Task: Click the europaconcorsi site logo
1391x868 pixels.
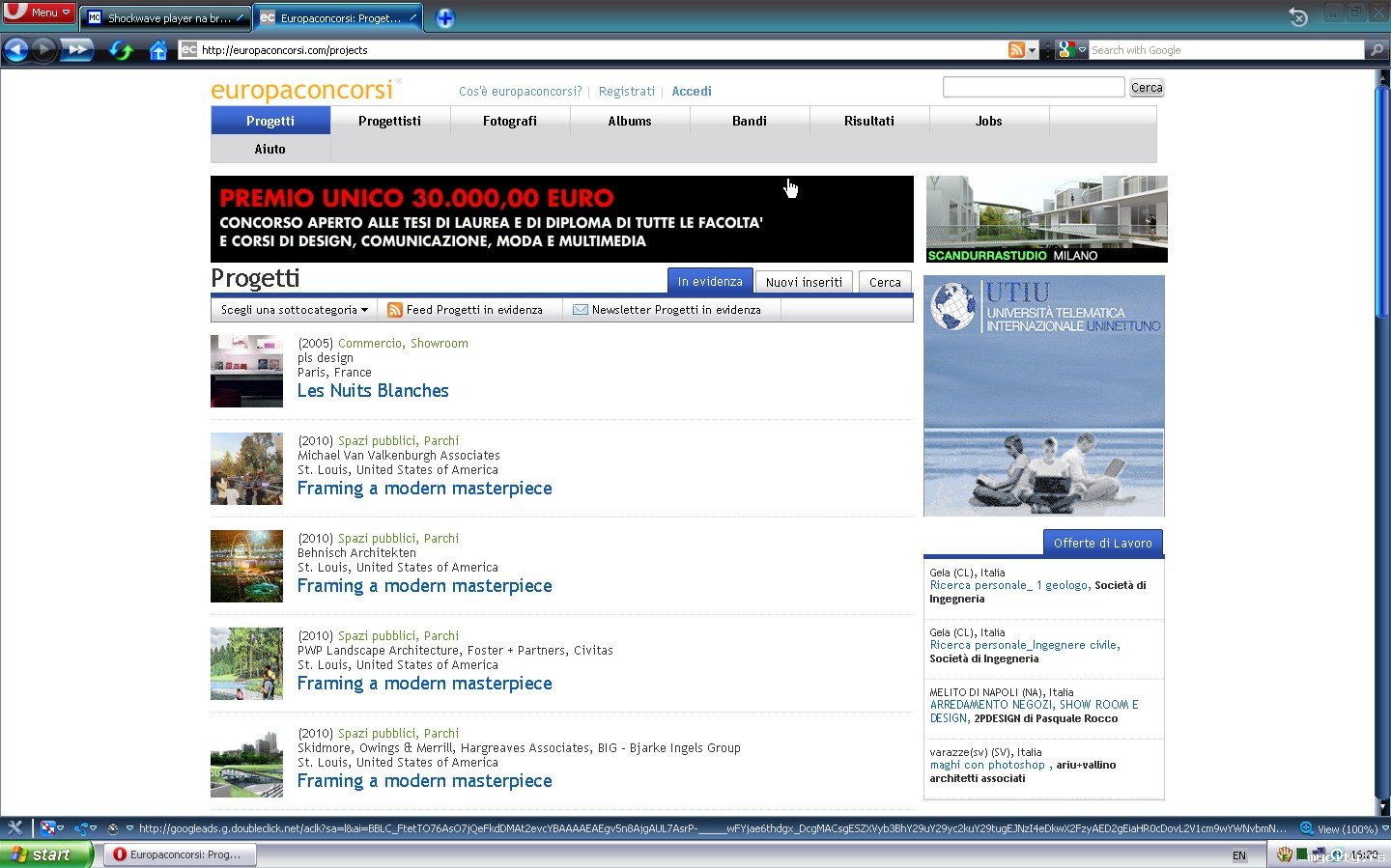Action: point(302,91)
